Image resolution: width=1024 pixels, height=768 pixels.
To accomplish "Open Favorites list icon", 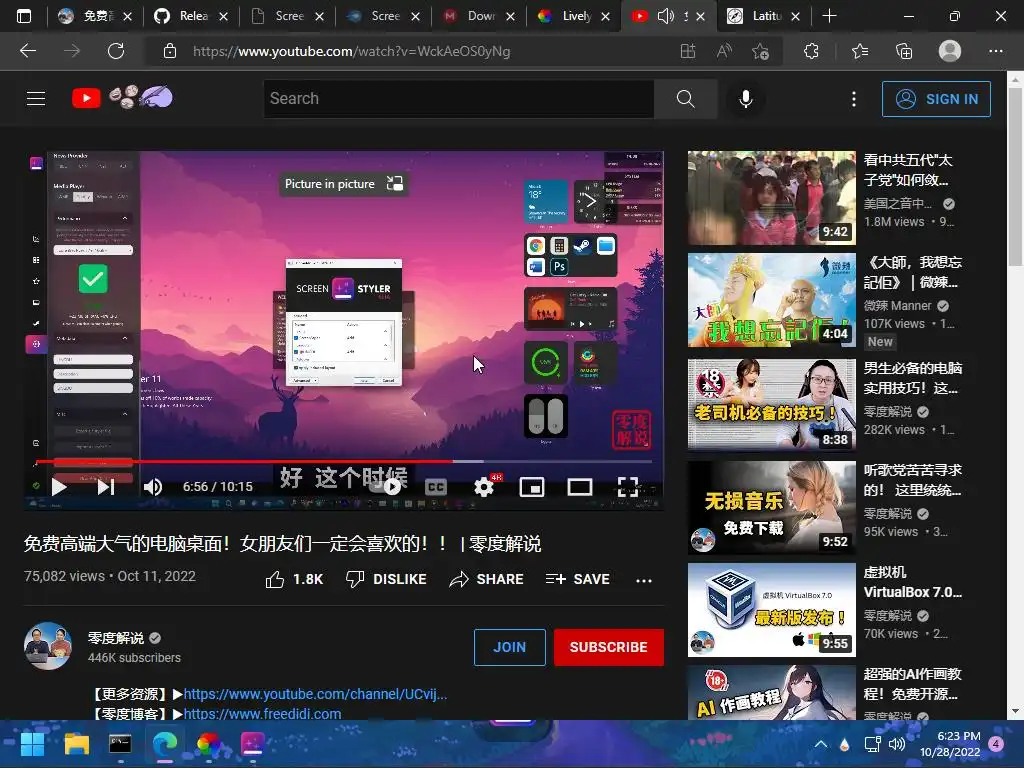I will (859, 51).
